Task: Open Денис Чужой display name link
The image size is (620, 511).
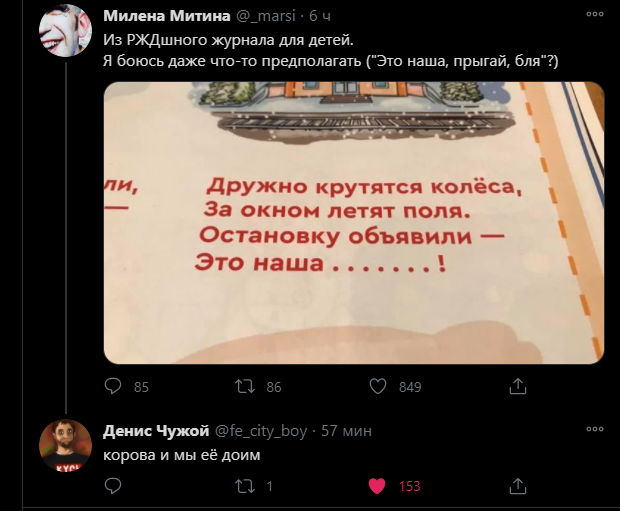Action: tap(156, 431)
